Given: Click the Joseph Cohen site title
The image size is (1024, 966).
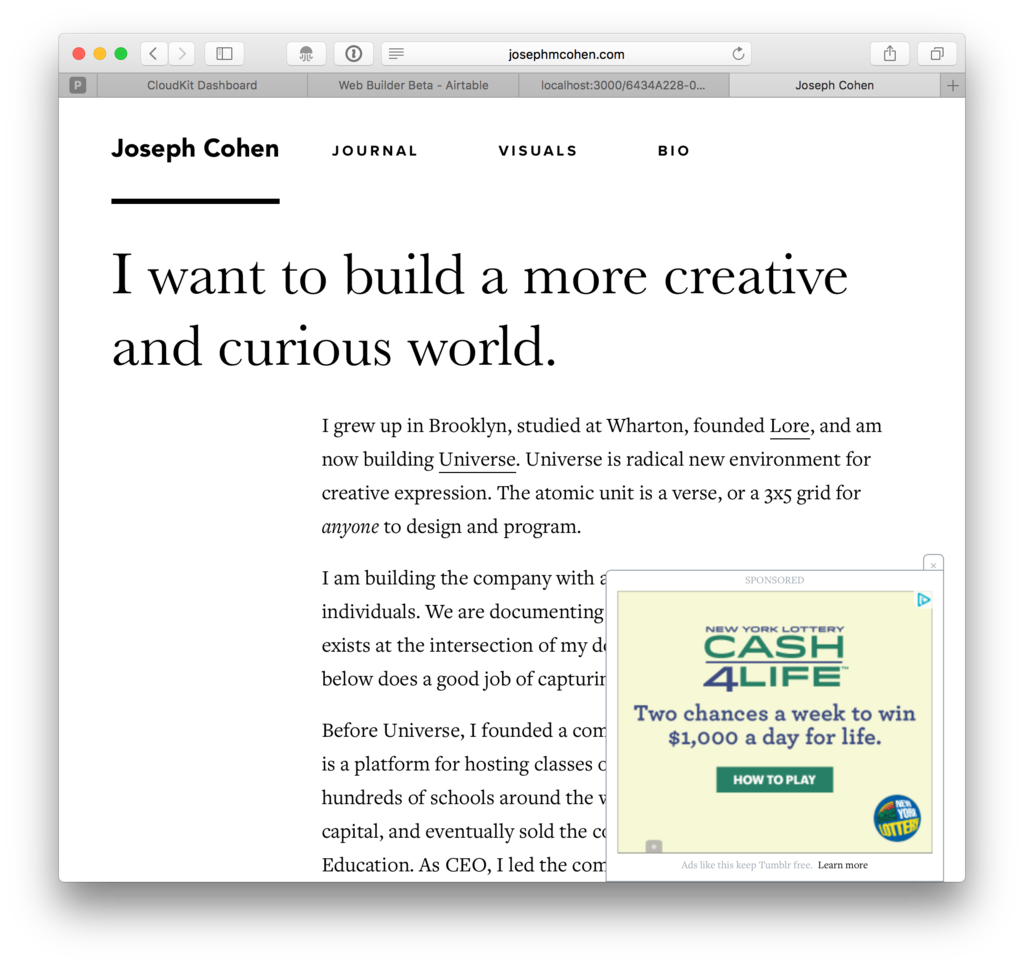Looking at the screenshot, I should pos(195,150).
